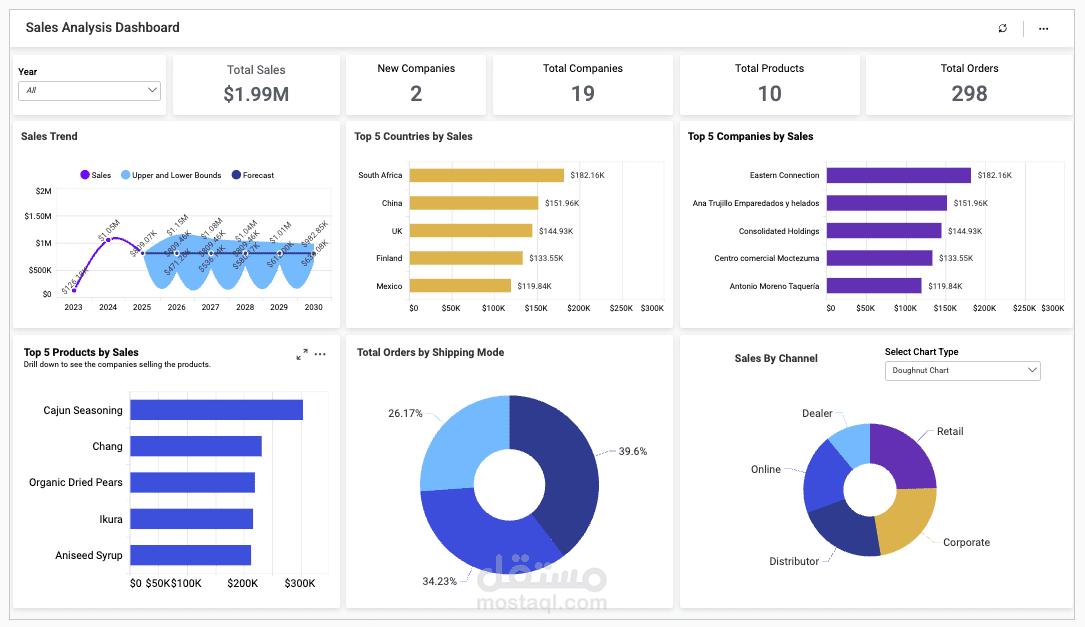Click the 26.17% shipping mode slice
Screen dimensions: 1085x627
[x=460, y=443]
